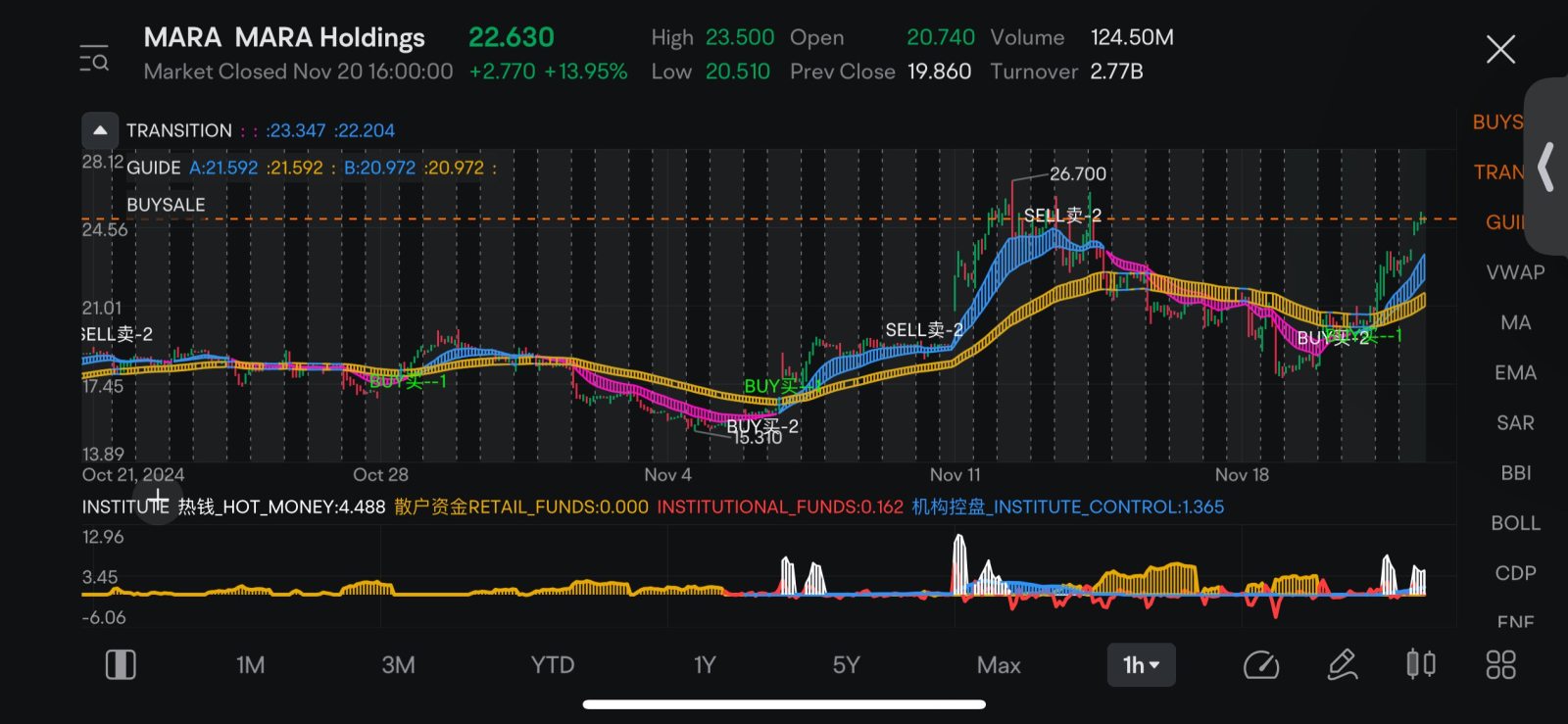Enable the BOLL indicator
This screenshot has width=1568, height=724.
click(1515, 522)
